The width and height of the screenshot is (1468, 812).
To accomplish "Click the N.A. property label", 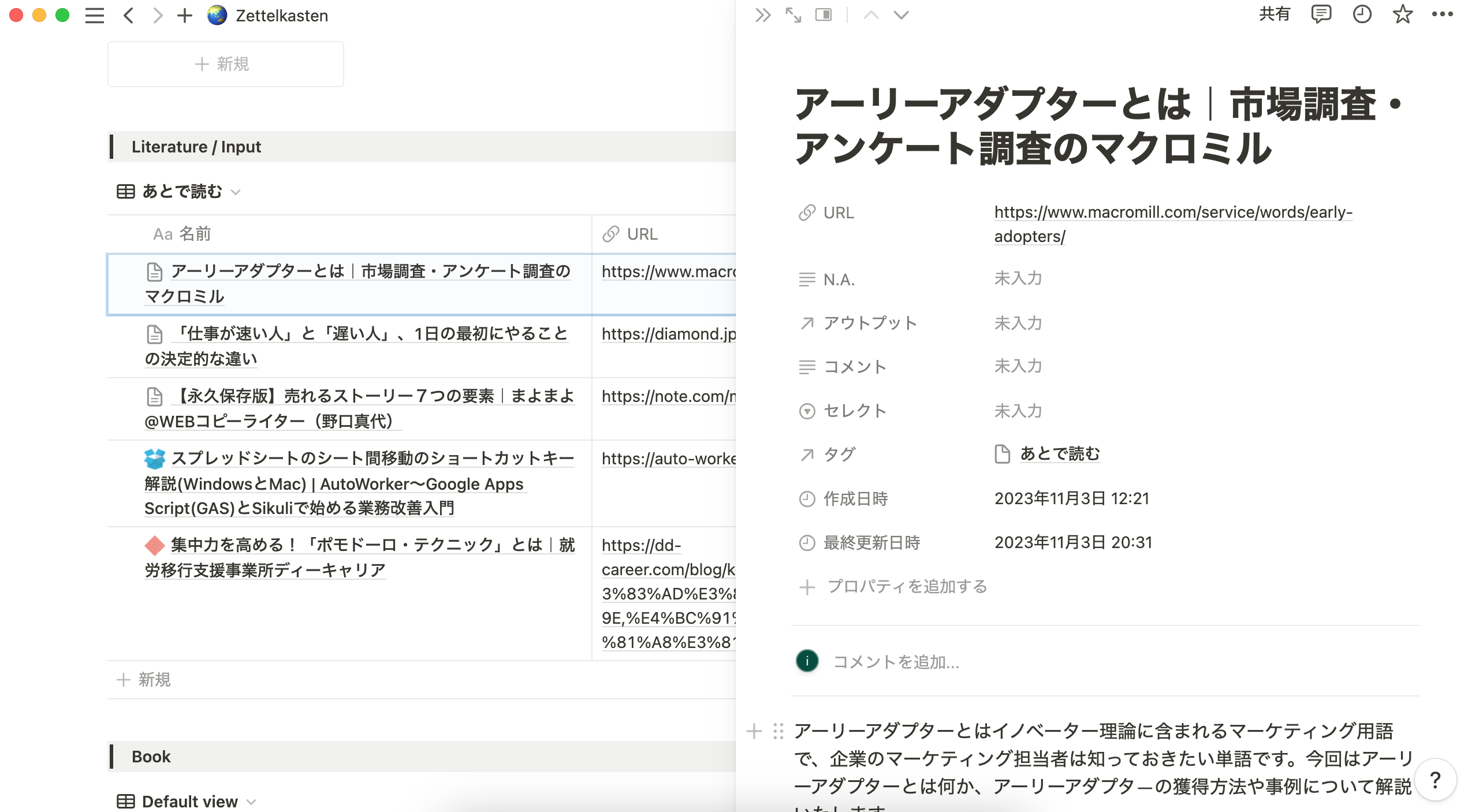I will pos(839,280).
